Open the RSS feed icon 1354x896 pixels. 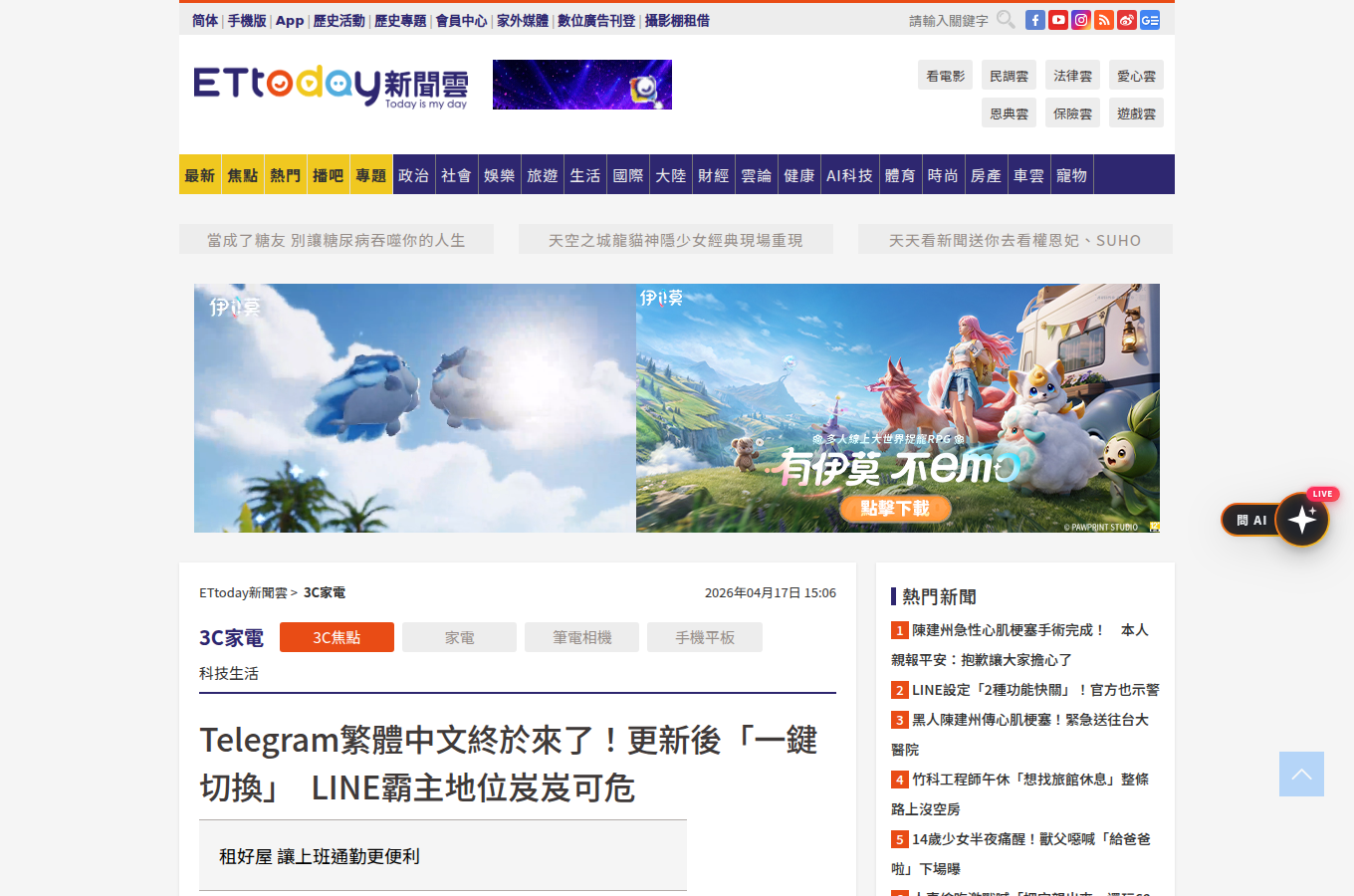[1104, 20]
